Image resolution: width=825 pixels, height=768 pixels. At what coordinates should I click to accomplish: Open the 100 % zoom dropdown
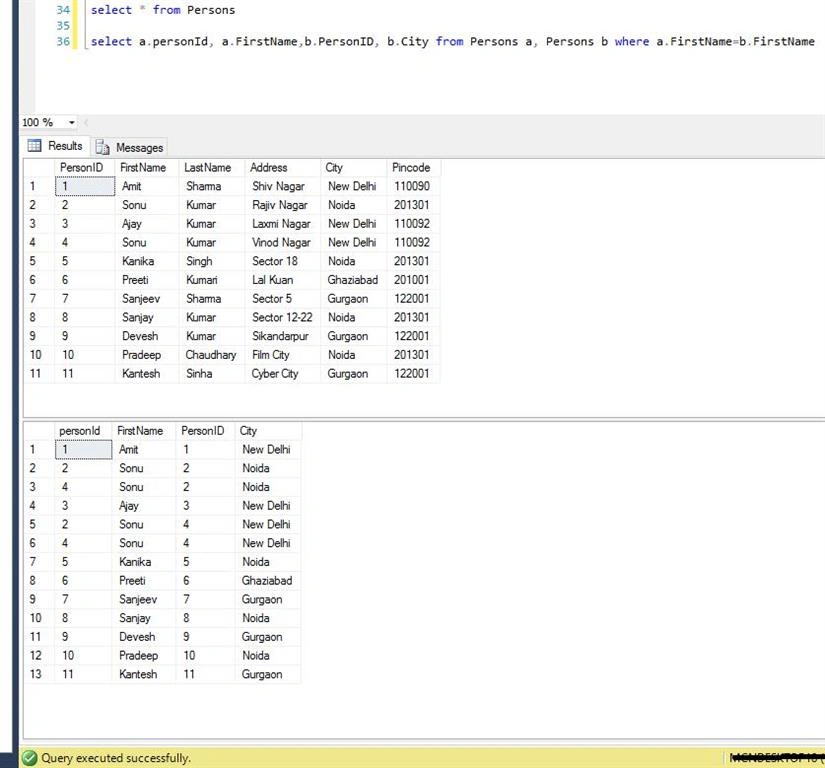point(49,123)
